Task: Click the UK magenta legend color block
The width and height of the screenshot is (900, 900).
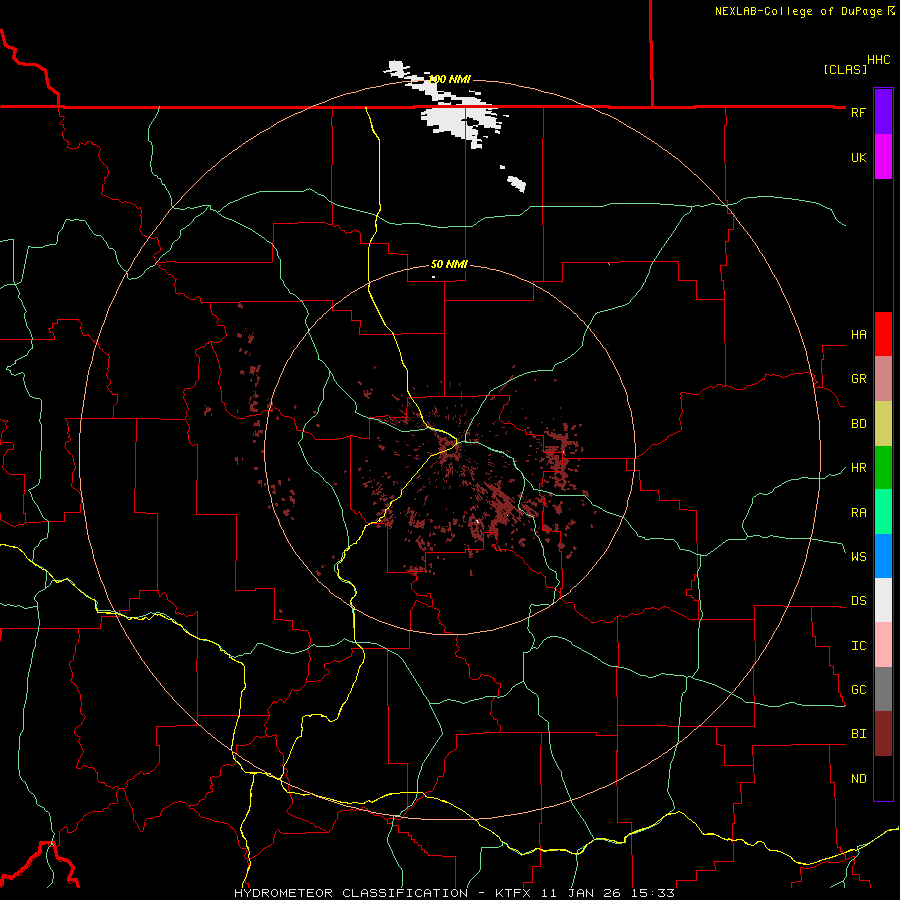Action: [x=883, y=157]
